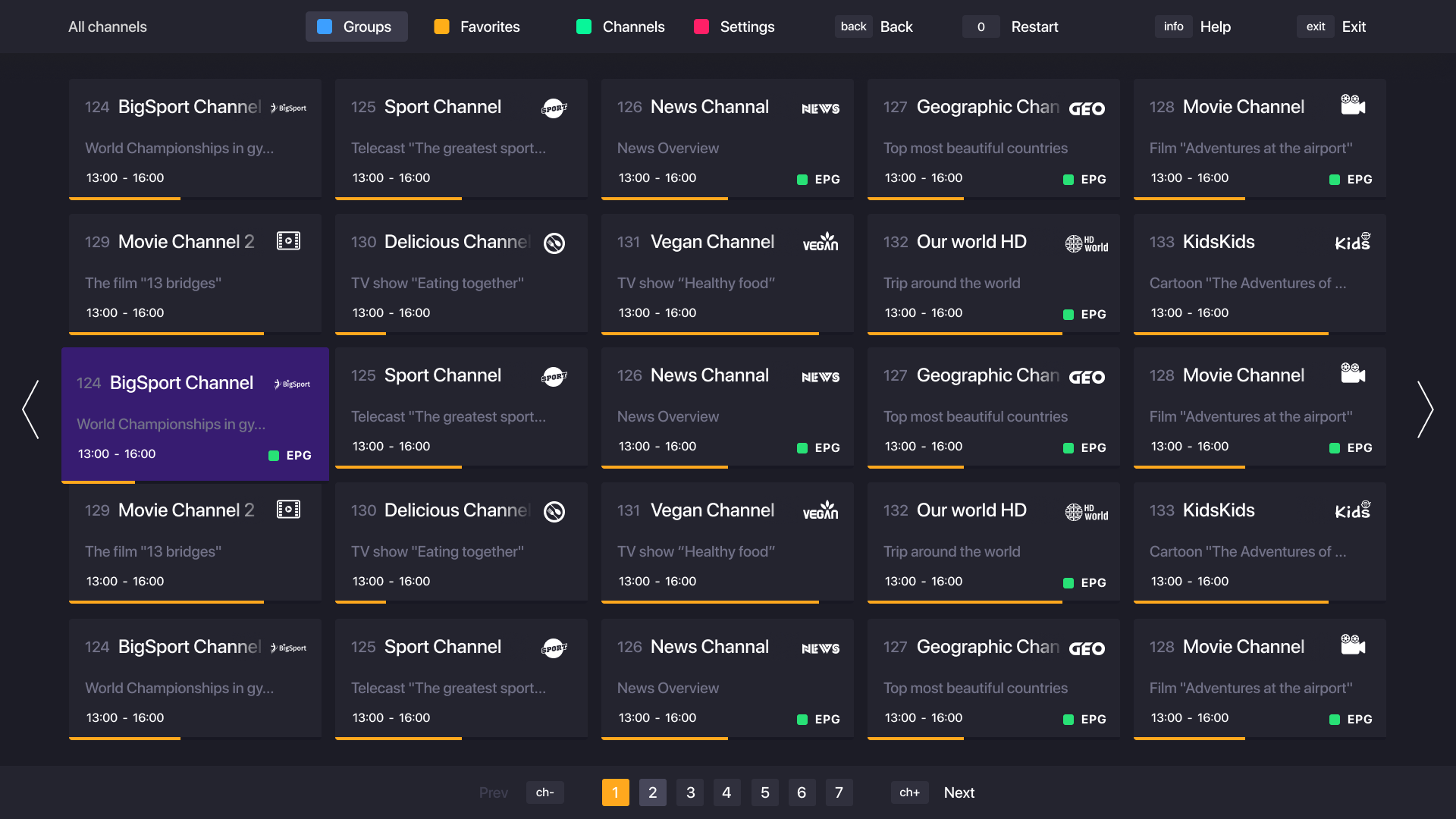
Task: Select Our world HD tile in fourth row
Action: 993,541
